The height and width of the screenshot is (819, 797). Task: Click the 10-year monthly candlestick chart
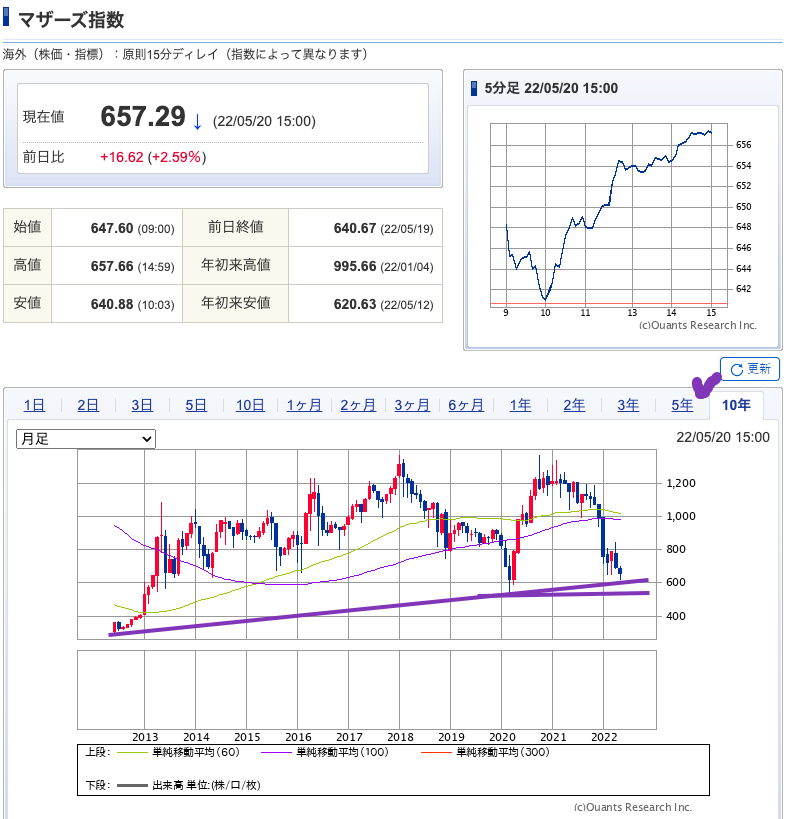(367, 544)
